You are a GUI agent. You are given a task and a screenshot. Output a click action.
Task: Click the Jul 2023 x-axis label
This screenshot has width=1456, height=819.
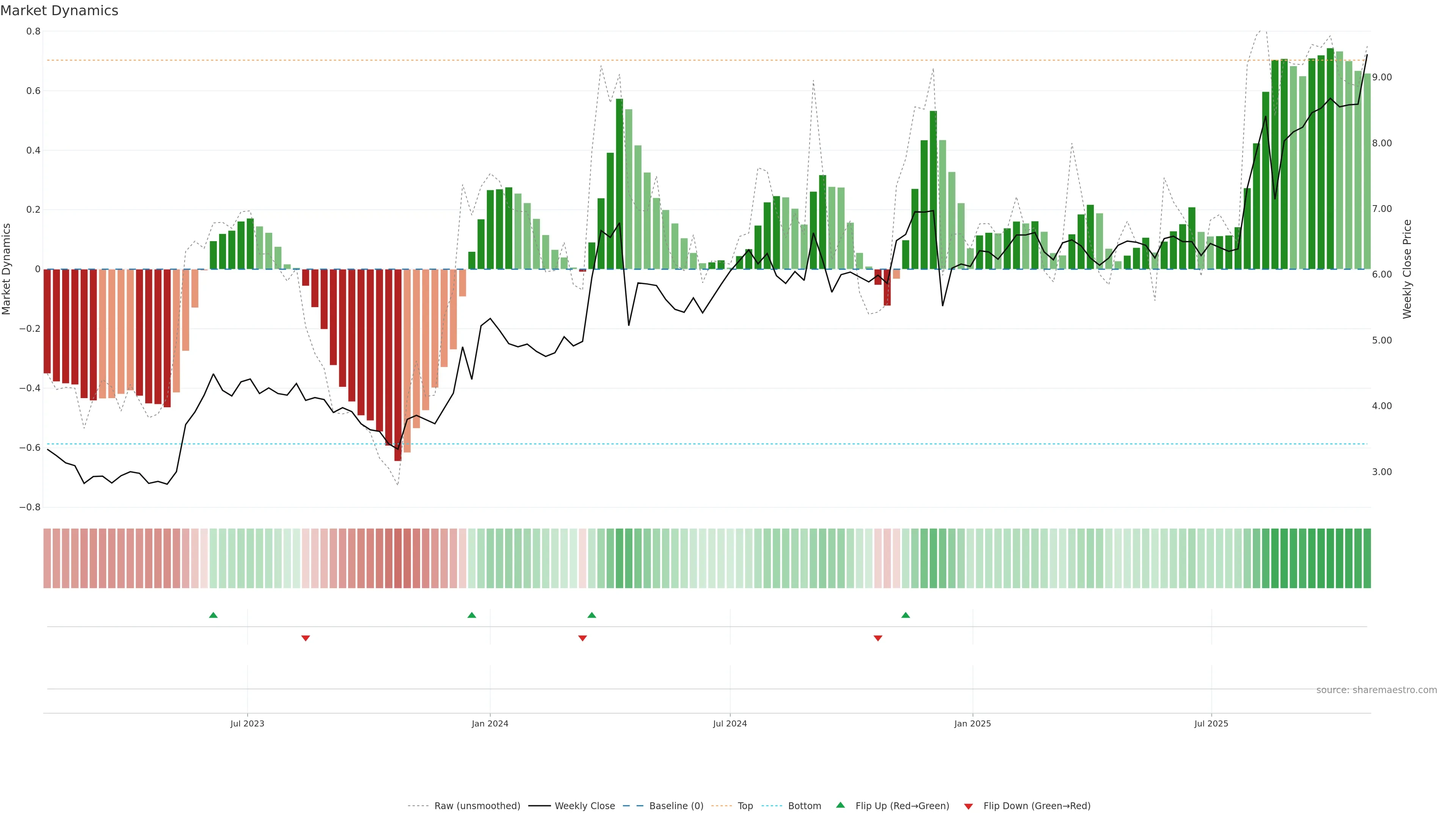coord(247,723)
